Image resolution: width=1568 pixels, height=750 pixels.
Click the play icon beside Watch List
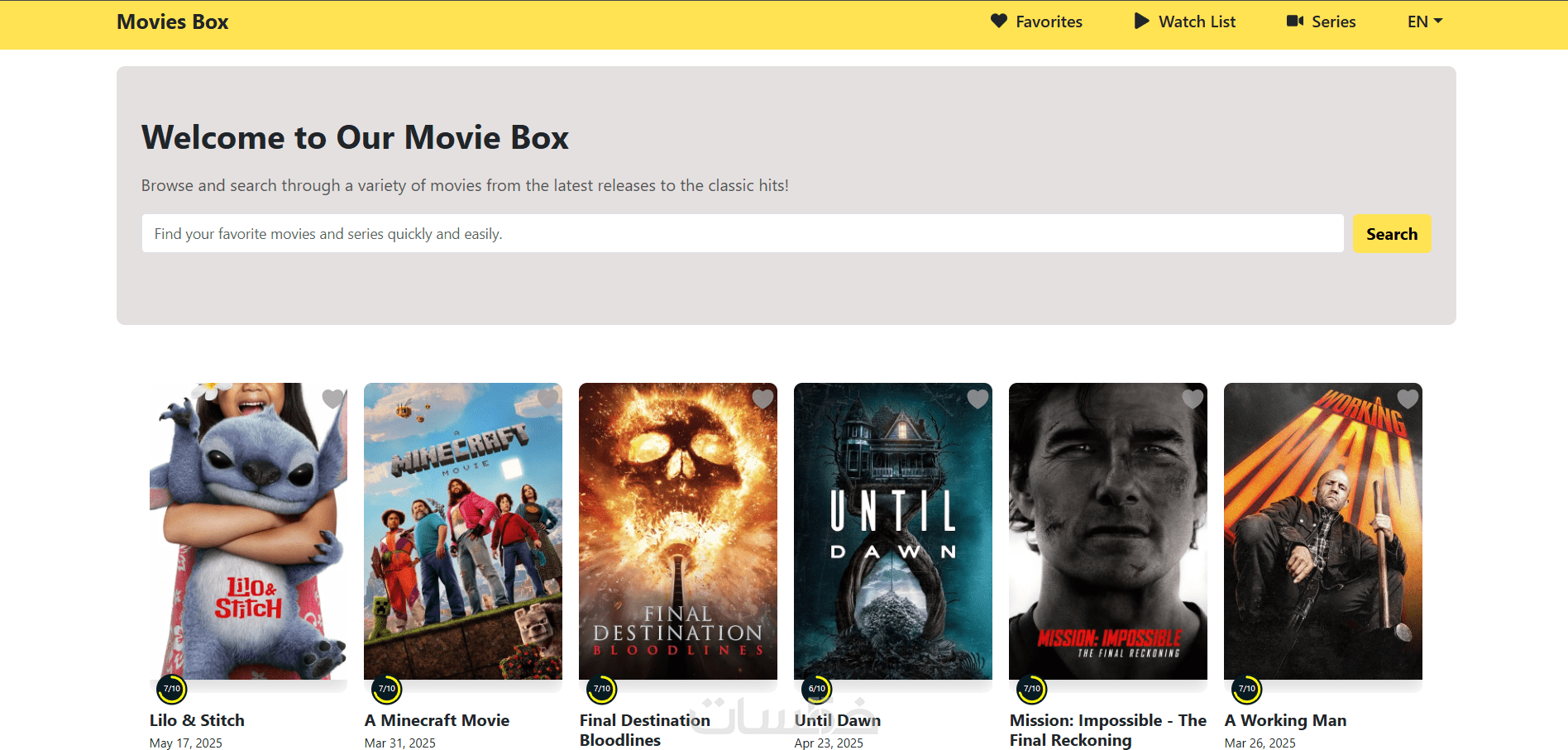point(1141,21)
